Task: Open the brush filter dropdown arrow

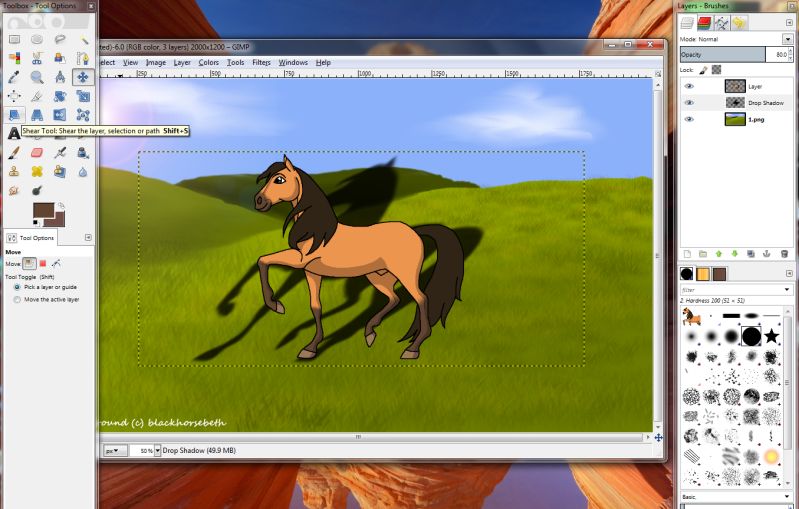Action: click(788, 290)
